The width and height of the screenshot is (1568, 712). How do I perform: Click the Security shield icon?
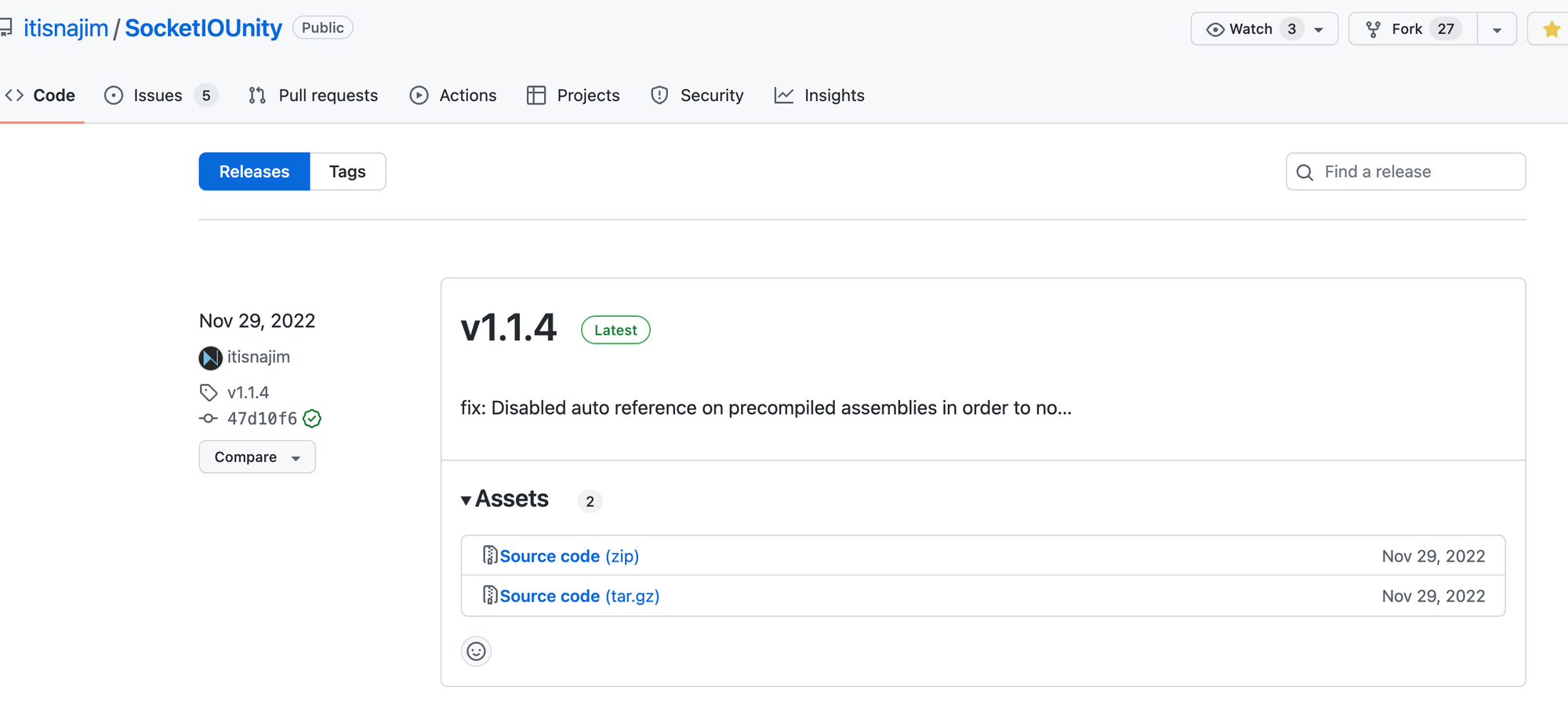coord(660,96)
